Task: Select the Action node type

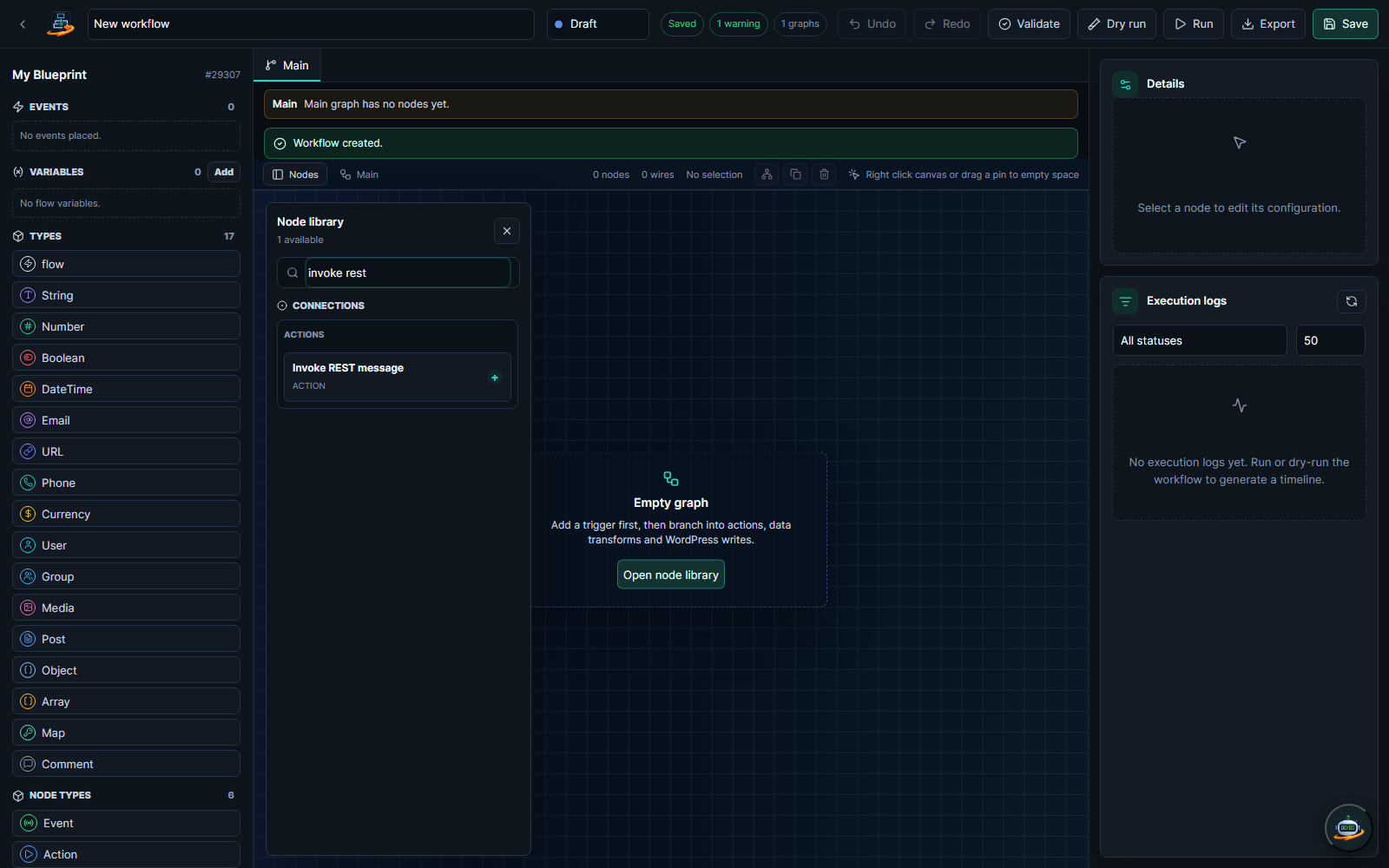Action: pyautogui.click(x=126, y=854)
